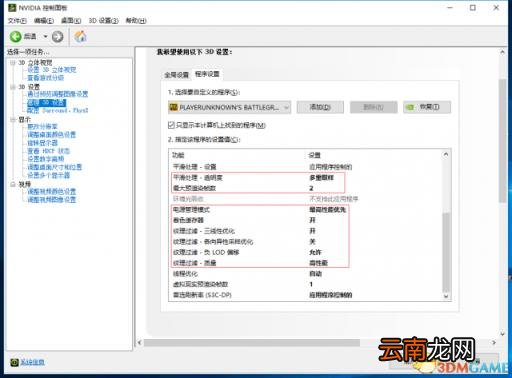Screen dimensions: 512x378
Task: Click the system information icon at bottom left
Action: point(14,362)
